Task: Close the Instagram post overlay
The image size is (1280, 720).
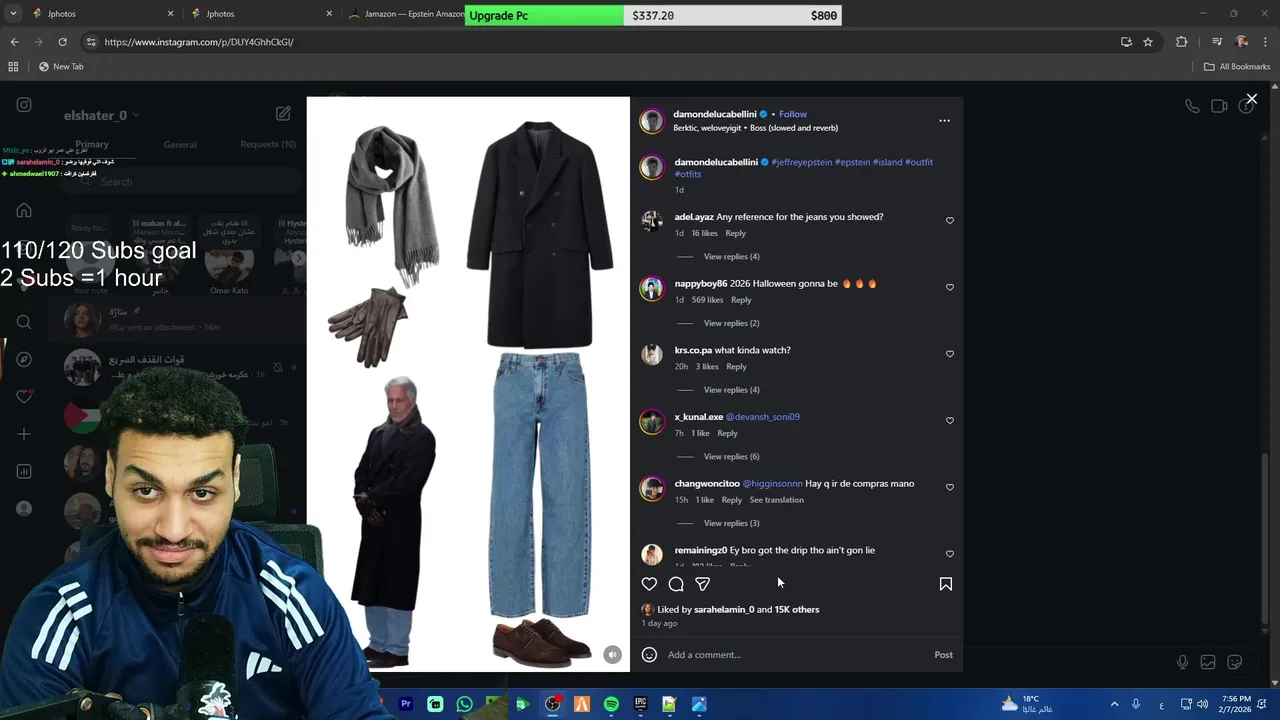Action: point(1251,99)
